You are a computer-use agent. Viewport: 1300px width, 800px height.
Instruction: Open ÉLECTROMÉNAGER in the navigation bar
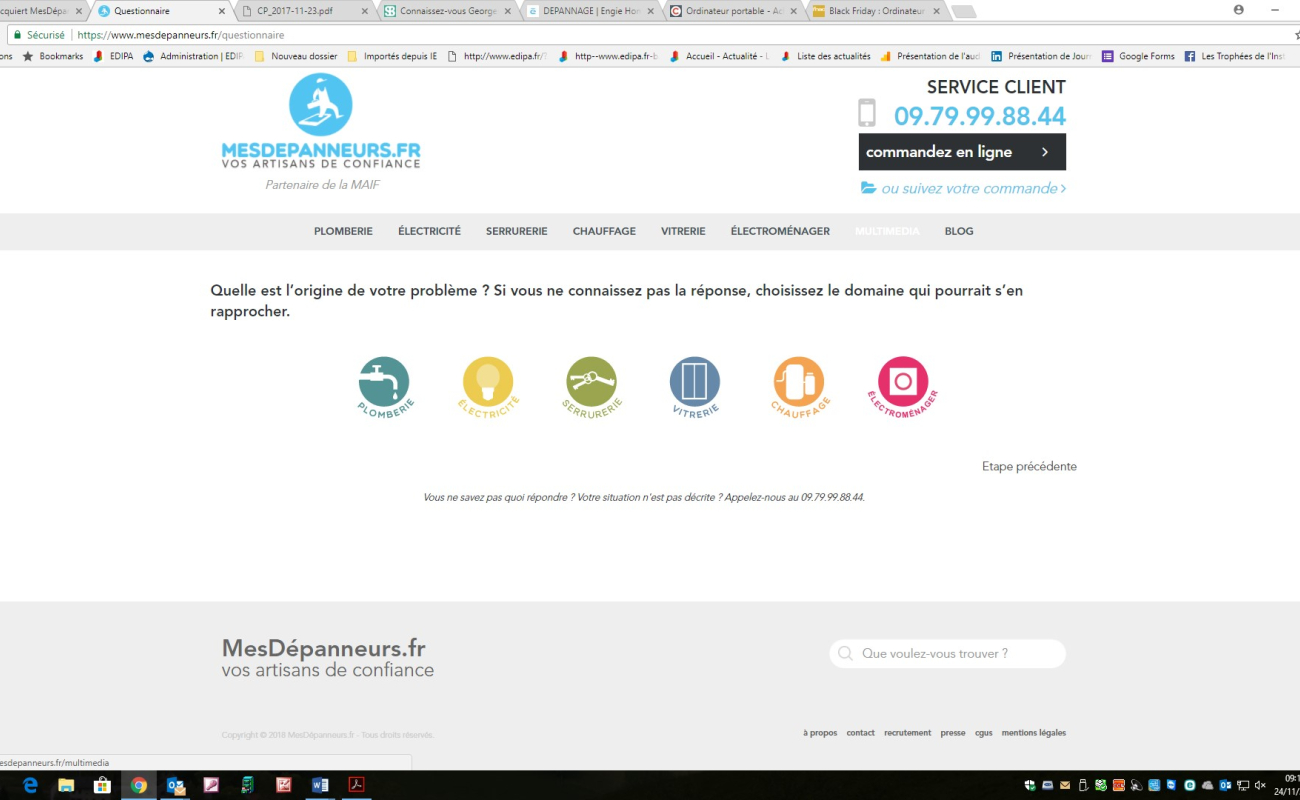[x=780, y=231]
